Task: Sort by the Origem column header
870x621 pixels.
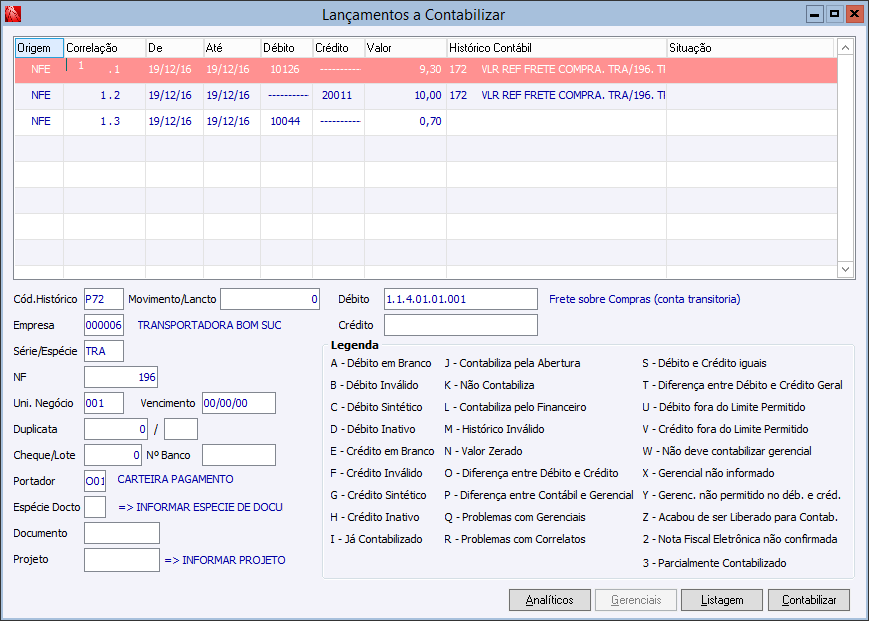Action: (38, 48)
